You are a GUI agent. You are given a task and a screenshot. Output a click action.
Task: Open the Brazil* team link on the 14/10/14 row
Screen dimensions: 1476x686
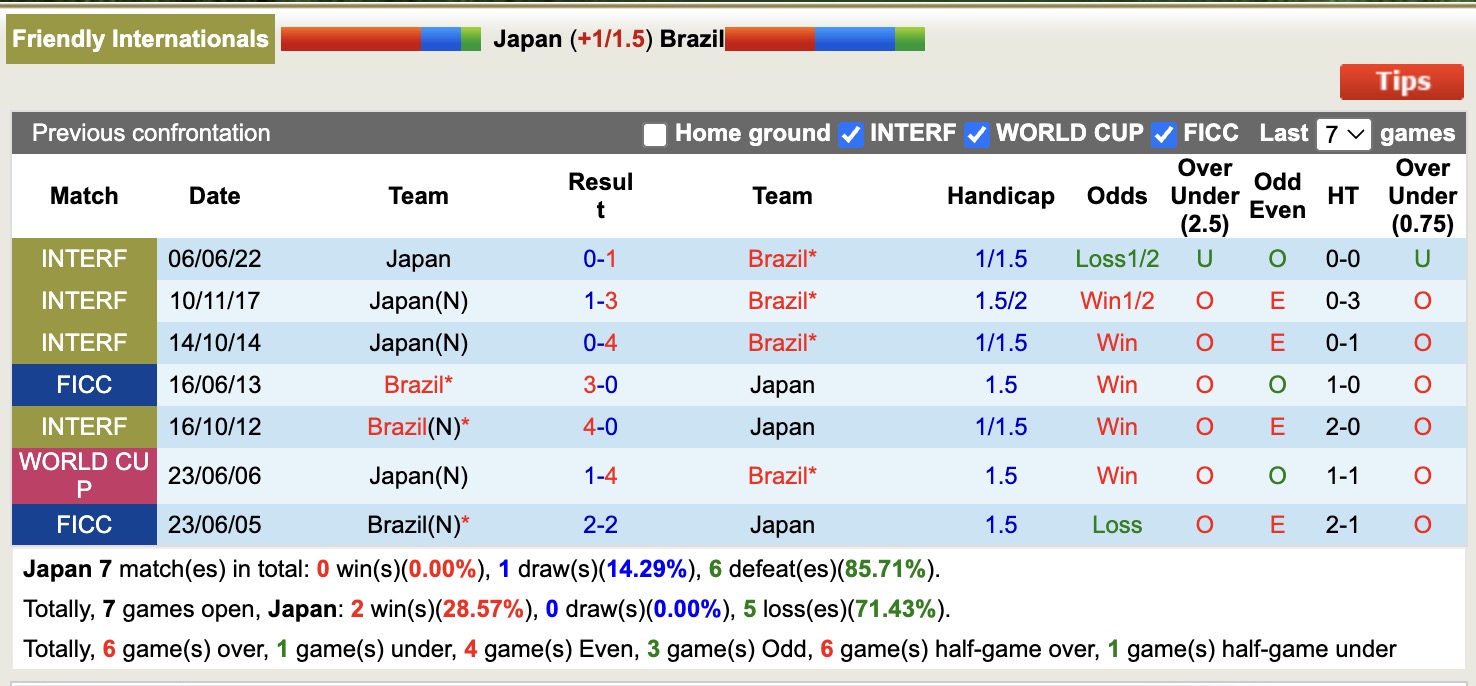click(x=782, y=342)
